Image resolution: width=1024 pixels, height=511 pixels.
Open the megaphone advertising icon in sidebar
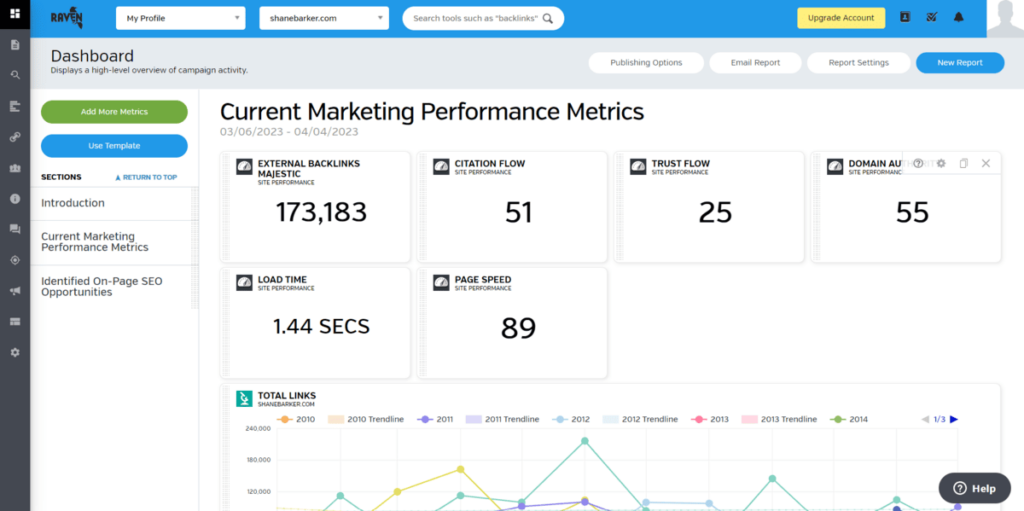[x=15, y=291]
